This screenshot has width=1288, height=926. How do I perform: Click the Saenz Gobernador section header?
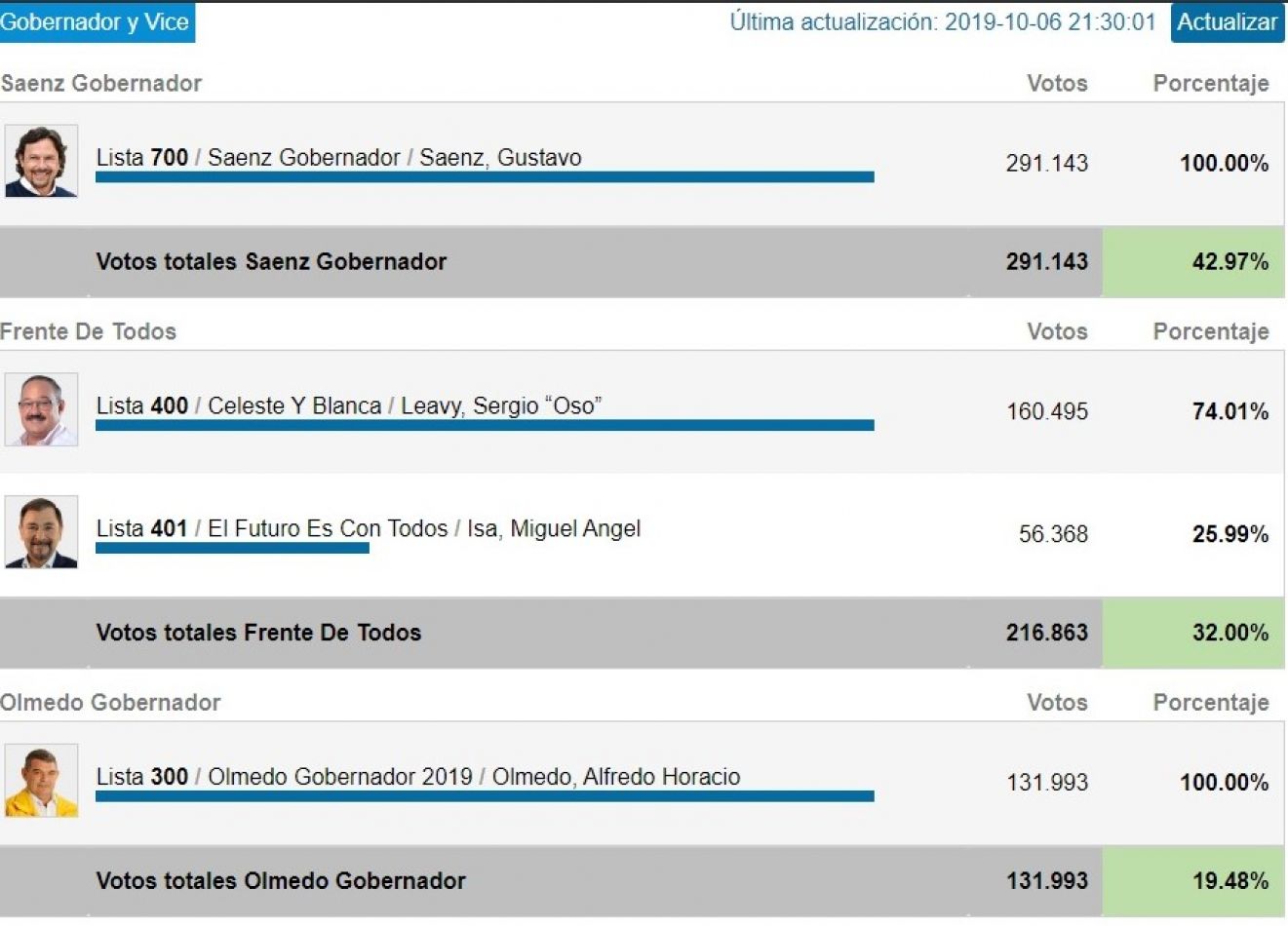101,83
